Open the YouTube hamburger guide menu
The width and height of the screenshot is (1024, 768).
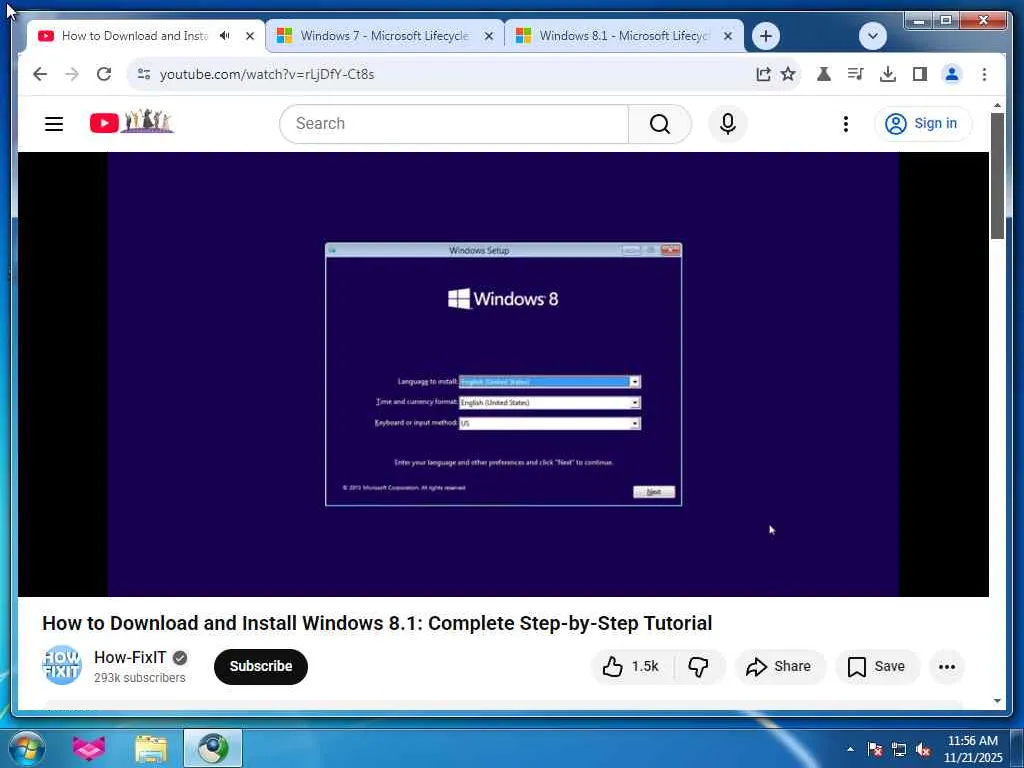[54, 123]
